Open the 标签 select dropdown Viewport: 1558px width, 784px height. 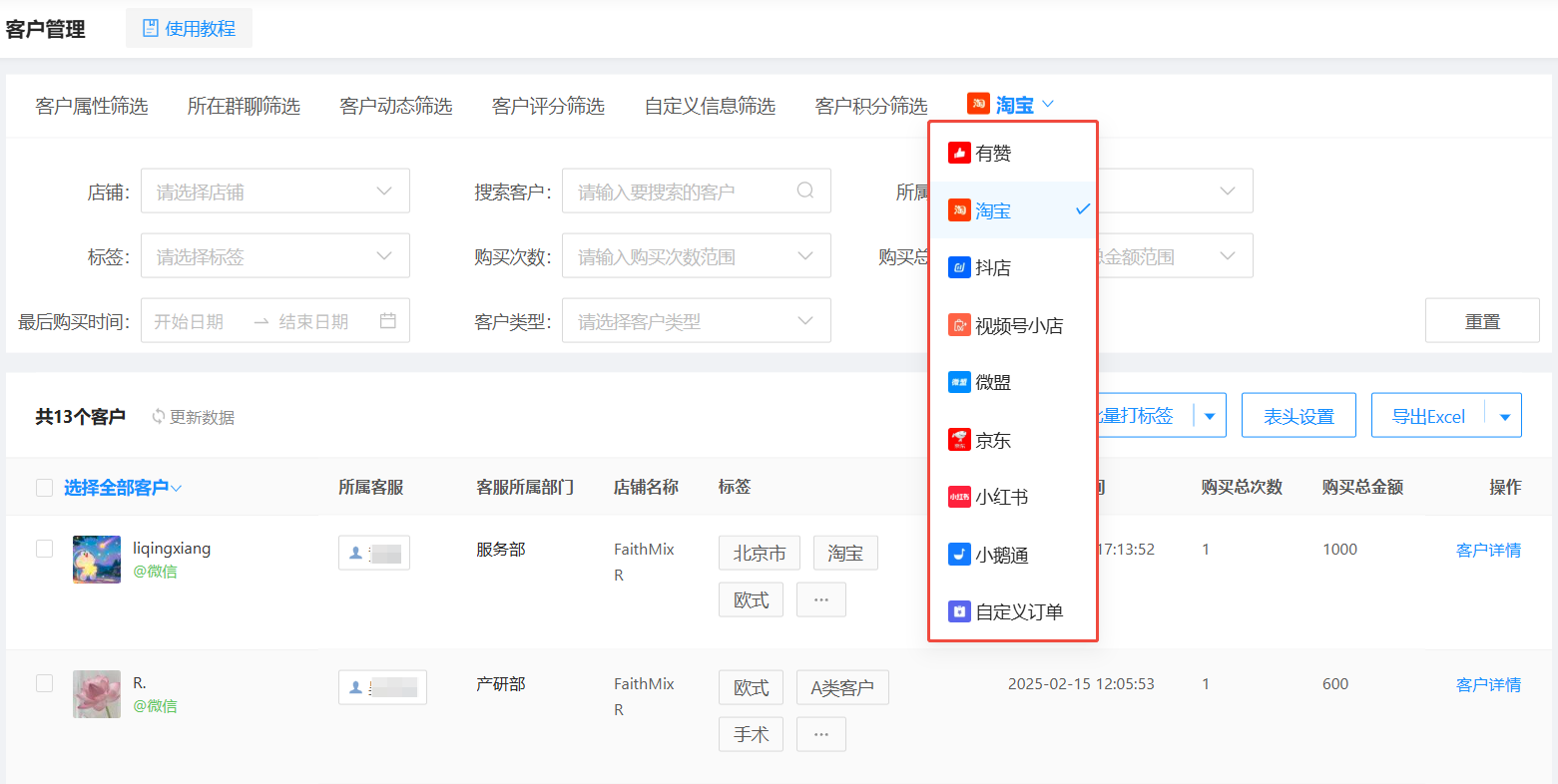click(275, 256)
